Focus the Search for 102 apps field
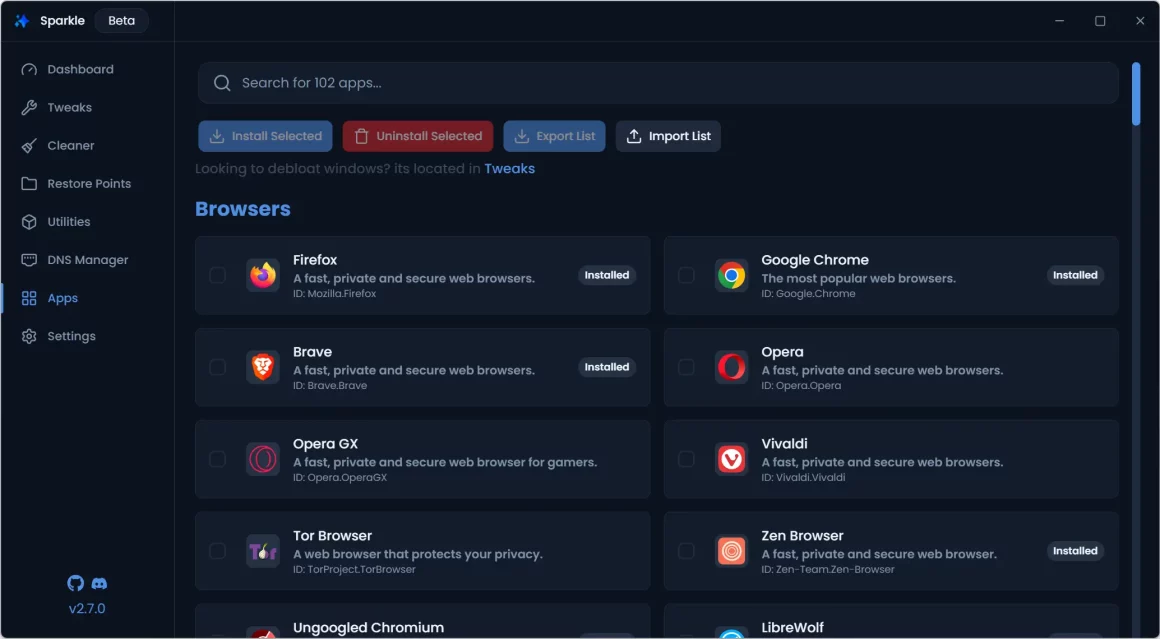1160x639 pixels. (x=658, y=83)
